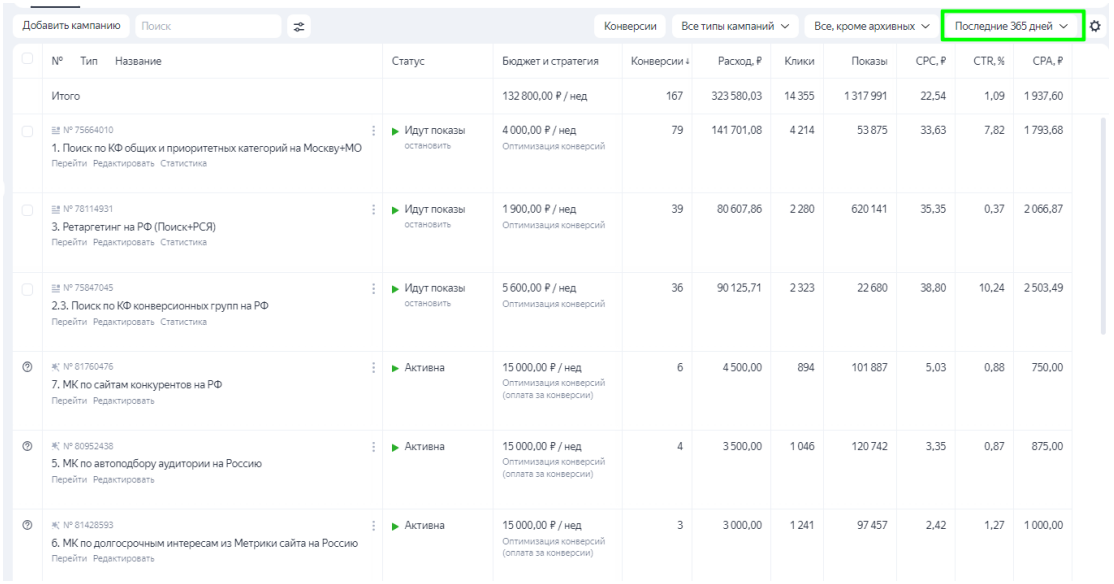Open three-dot menu for campaign № 75847045

point(374,288)
